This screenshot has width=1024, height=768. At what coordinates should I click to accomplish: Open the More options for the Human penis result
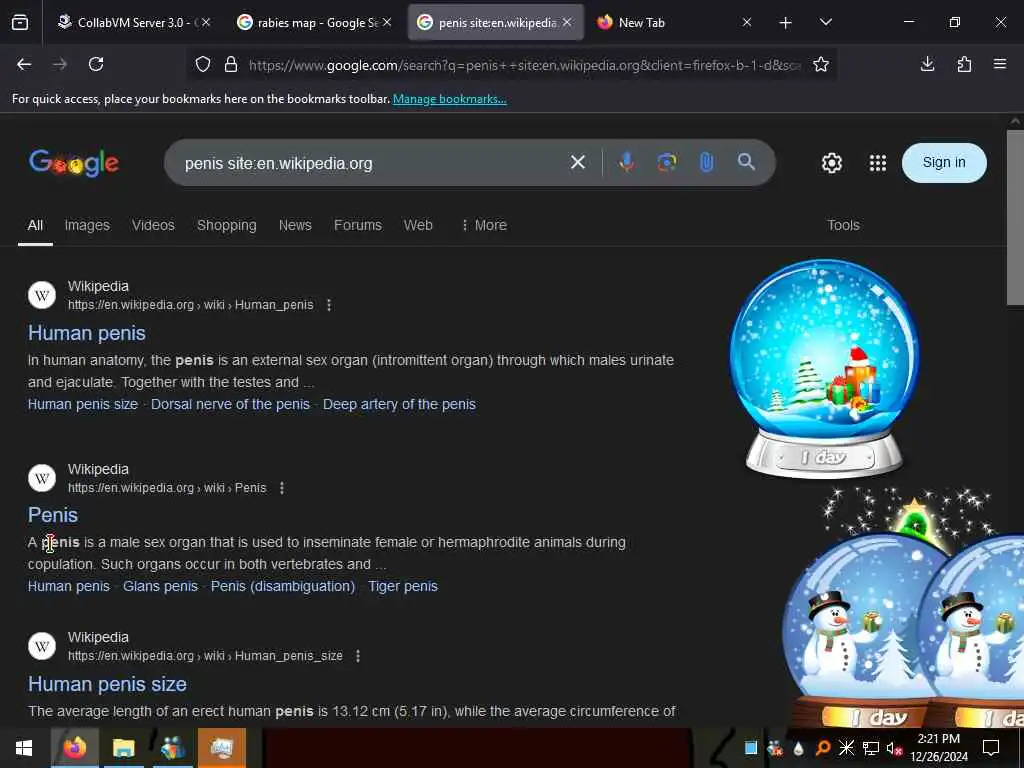[329, 305]
